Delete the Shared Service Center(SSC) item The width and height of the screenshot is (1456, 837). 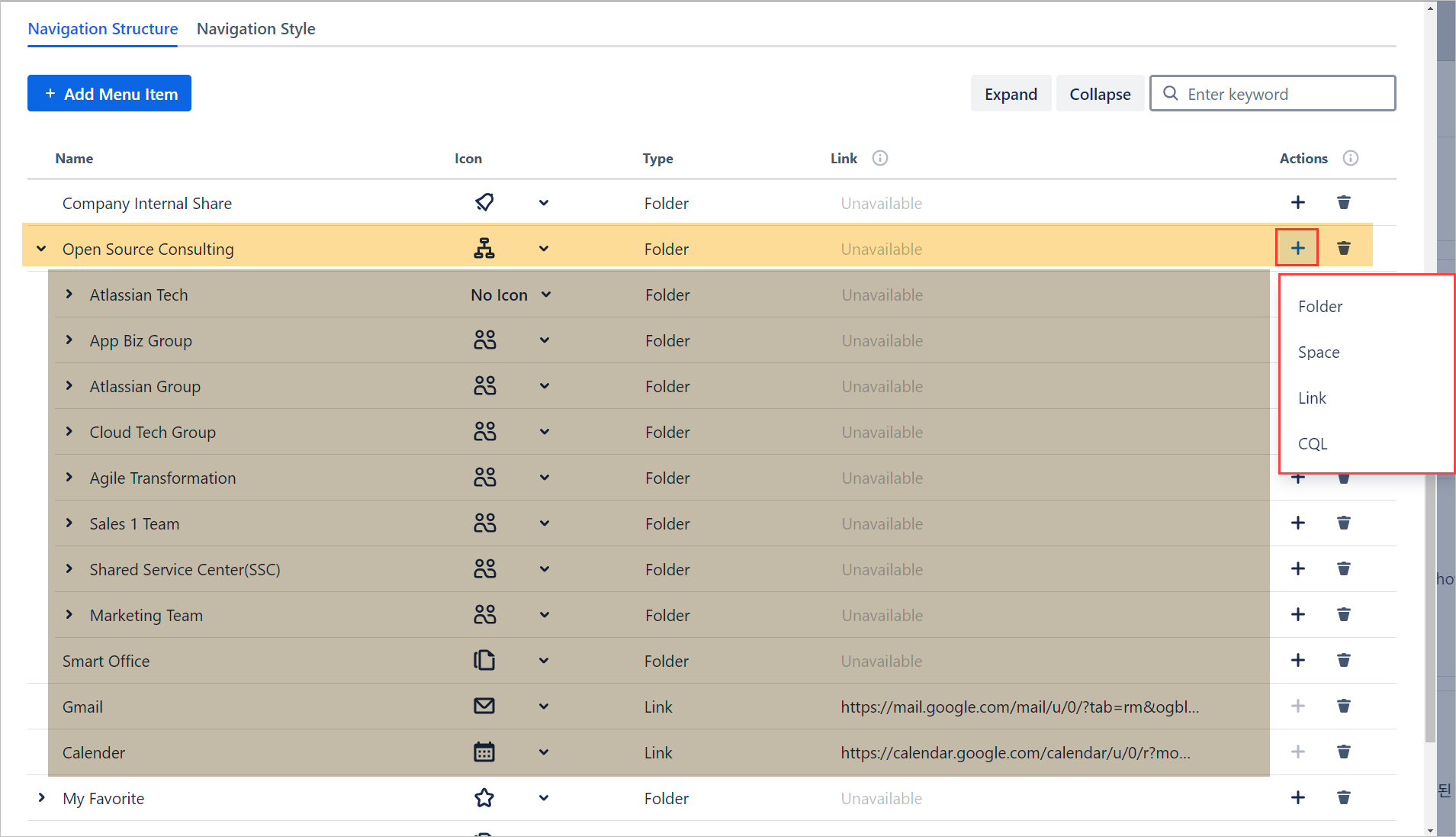pos(1344,568)
